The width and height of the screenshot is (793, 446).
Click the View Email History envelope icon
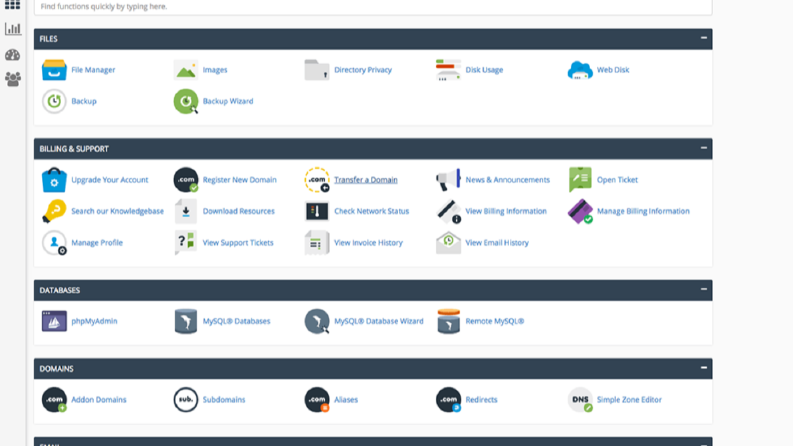click(x=448, y=243)
